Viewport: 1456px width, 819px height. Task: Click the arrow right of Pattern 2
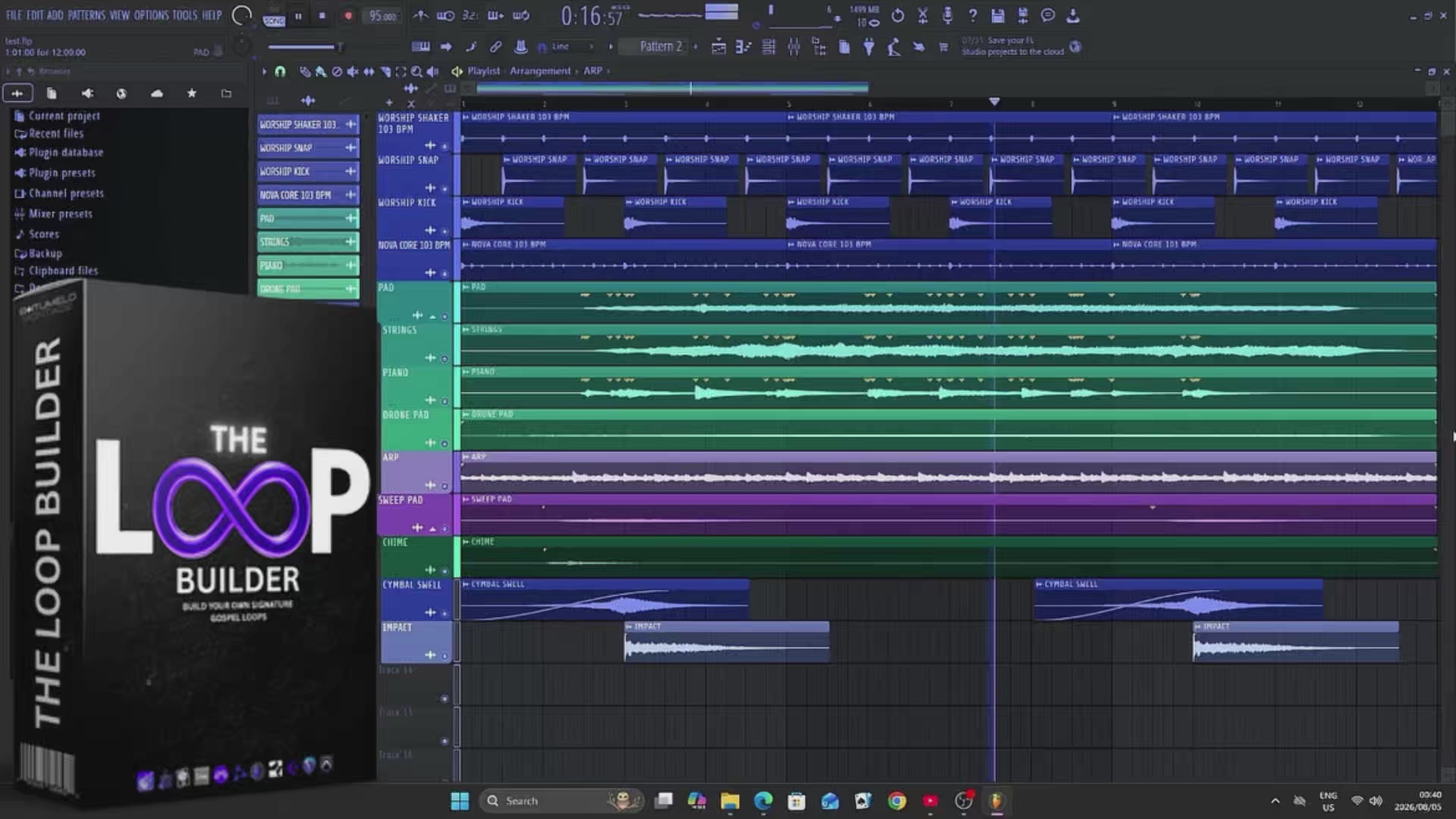tap(696, 47)
